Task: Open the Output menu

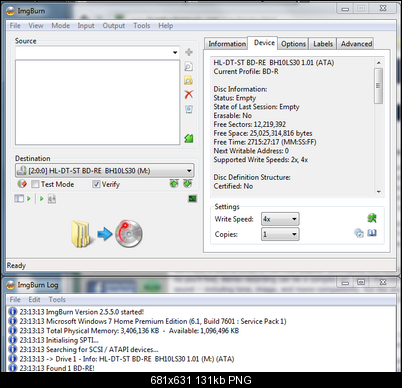Action: tap(114, 26)
